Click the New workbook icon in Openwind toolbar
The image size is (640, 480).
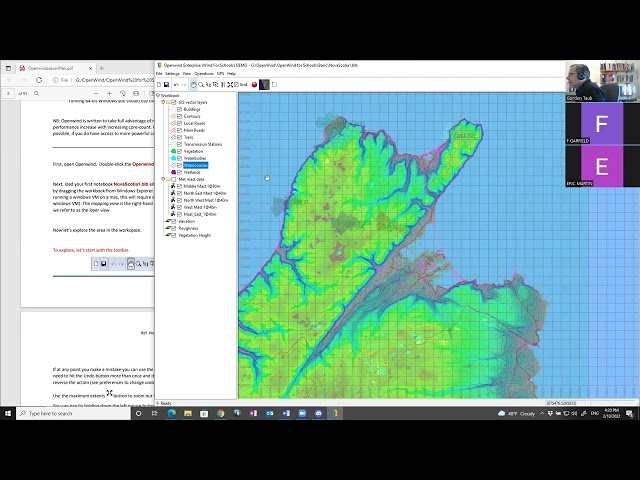click(x=159, y=84)
